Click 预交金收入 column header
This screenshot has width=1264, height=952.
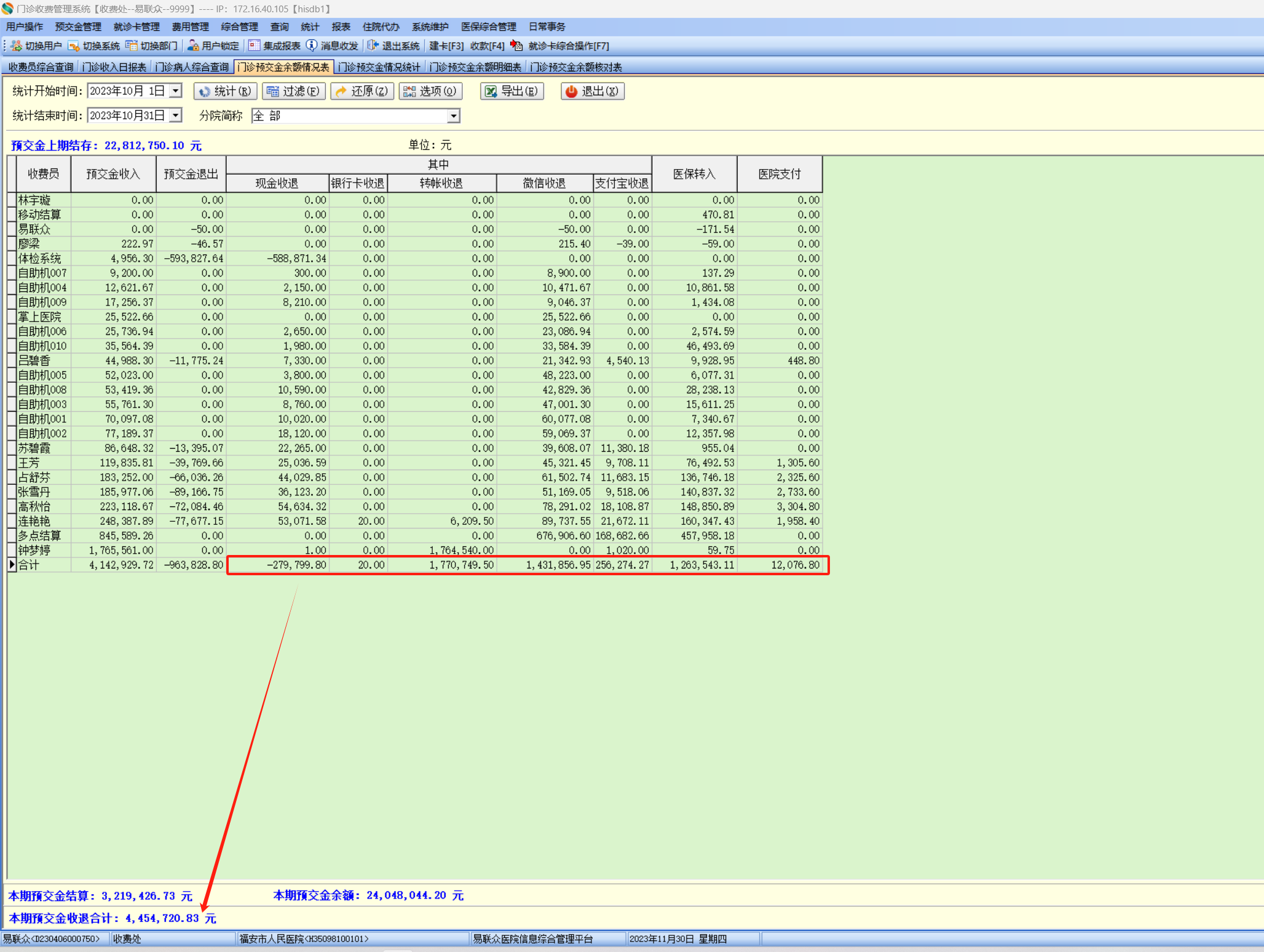tap(113, 174)
